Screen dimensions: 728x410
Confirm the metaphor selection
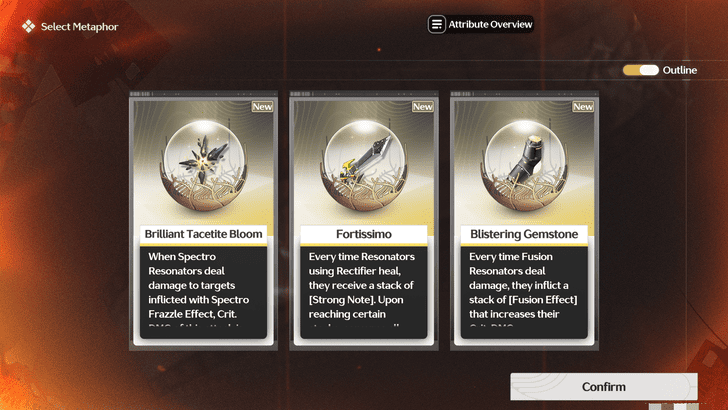coord(604,387)
